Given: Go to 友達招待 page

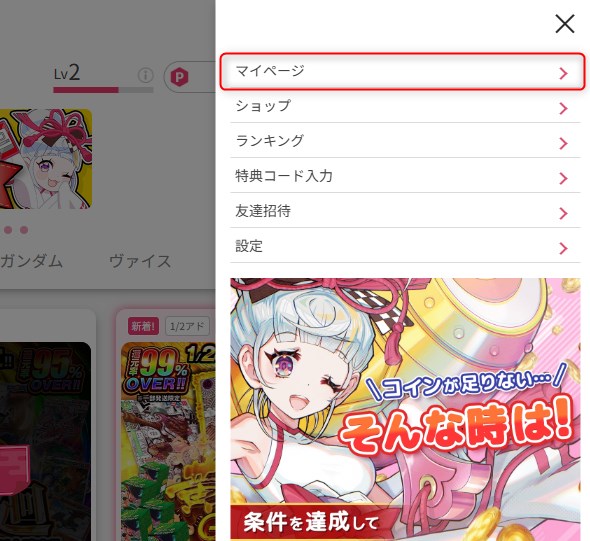Looking at the screenshot, I should 405,211.
